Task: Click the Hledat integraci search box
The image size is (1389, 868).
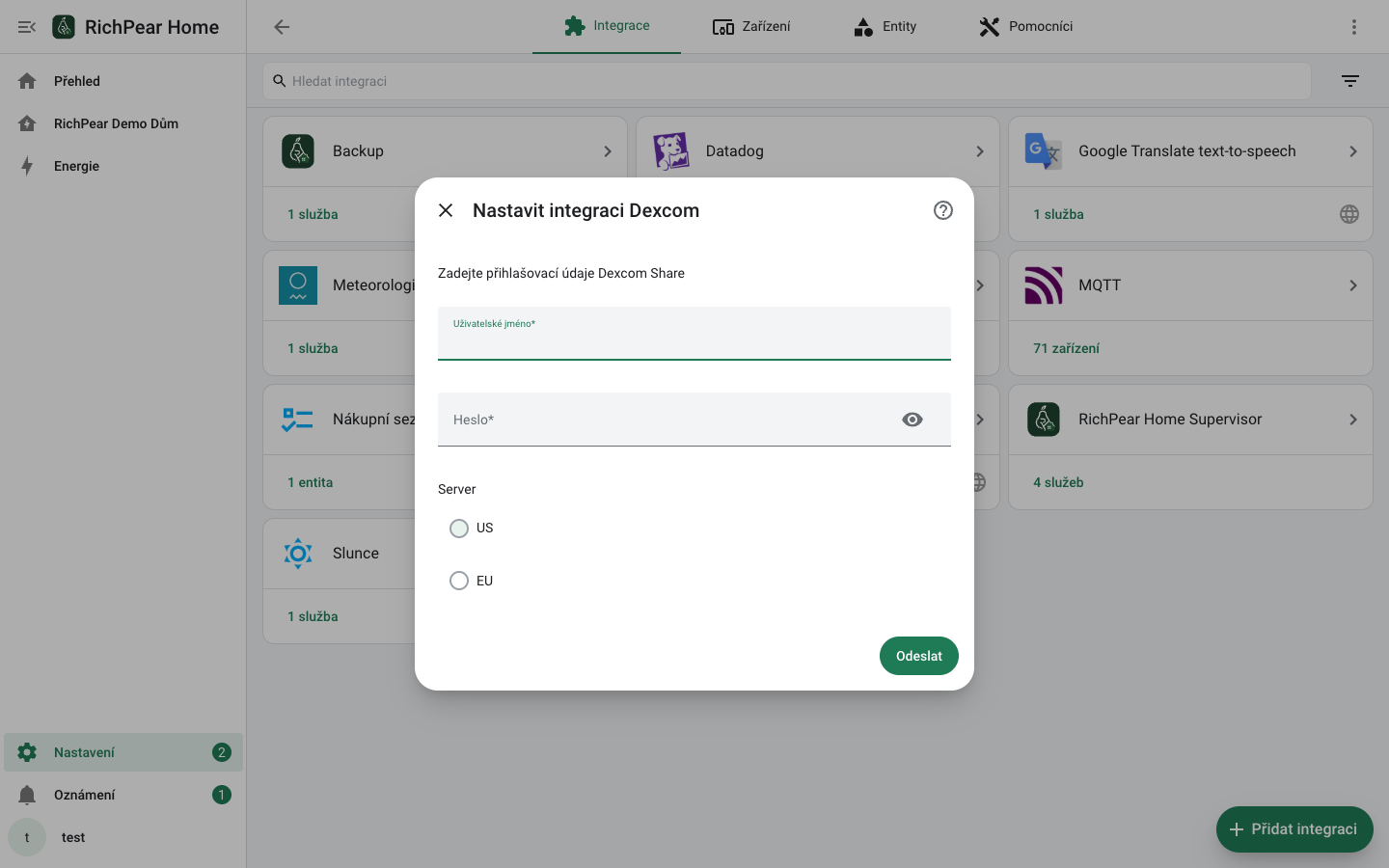Action: pyautogui.click(x=787, y=81)
